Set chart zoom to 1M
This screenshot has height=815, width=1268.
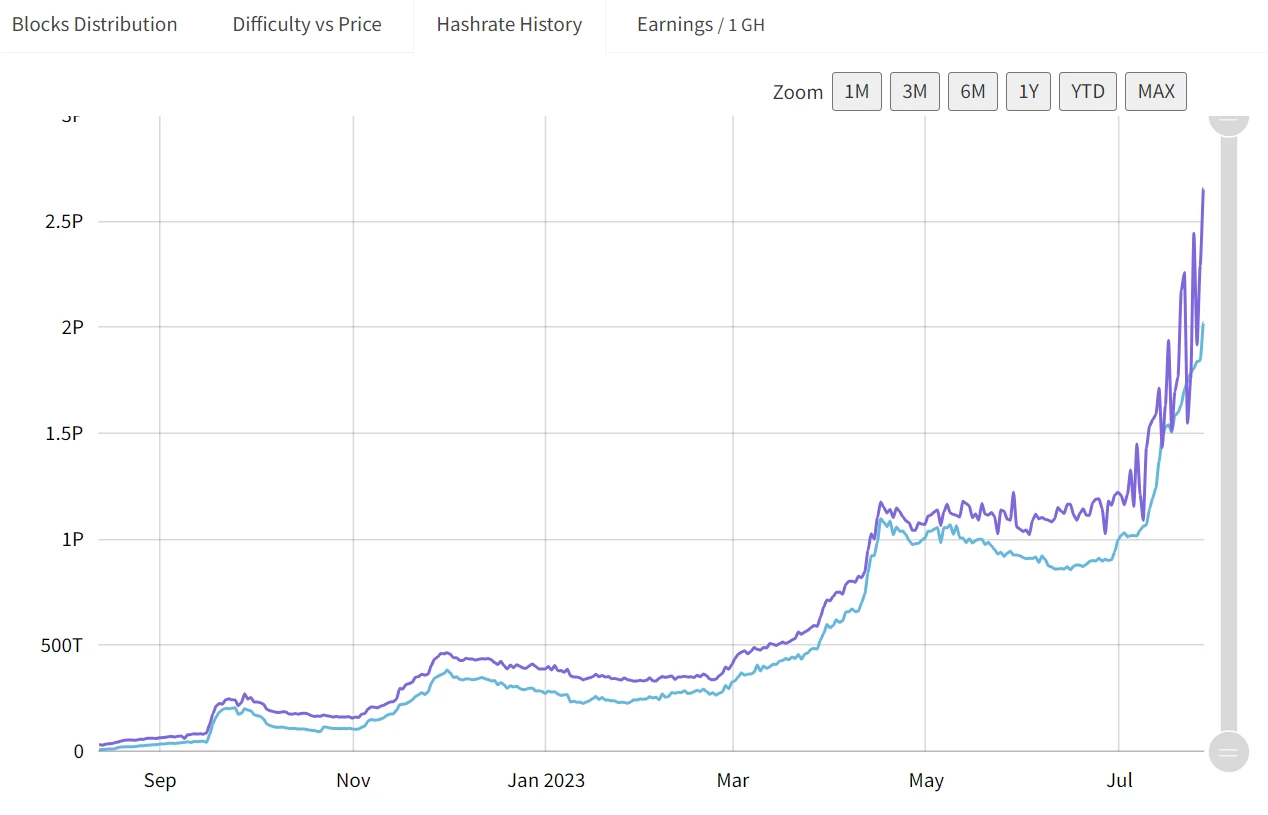coord(856,92)
